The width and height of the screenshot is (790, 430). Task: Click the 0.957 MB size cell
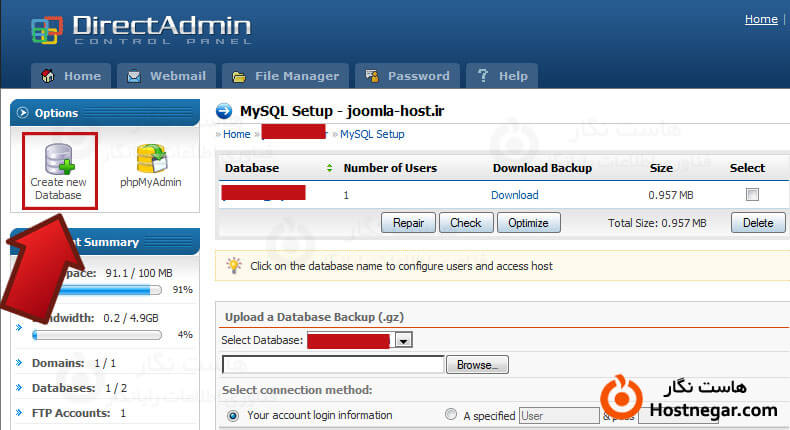click(671, 195)
